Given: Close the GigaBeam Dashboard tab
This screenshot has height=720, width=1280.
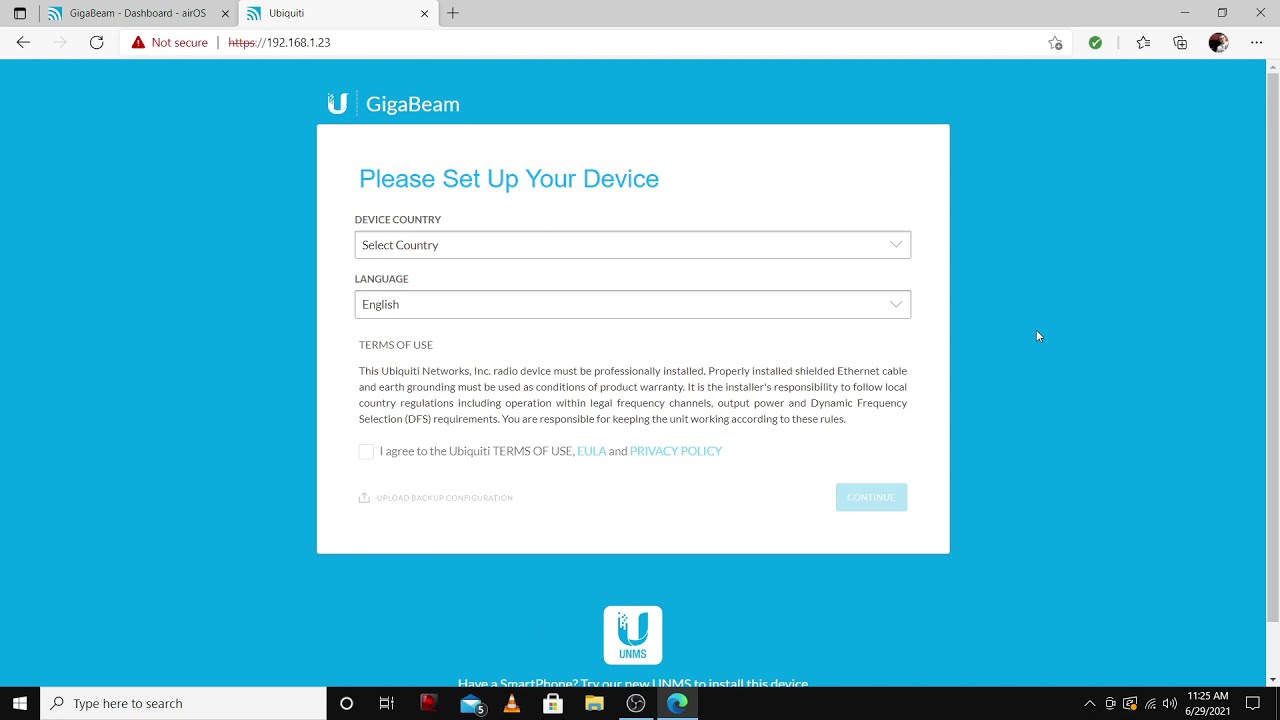Looking at the screenshot, I should click(225, 14).
